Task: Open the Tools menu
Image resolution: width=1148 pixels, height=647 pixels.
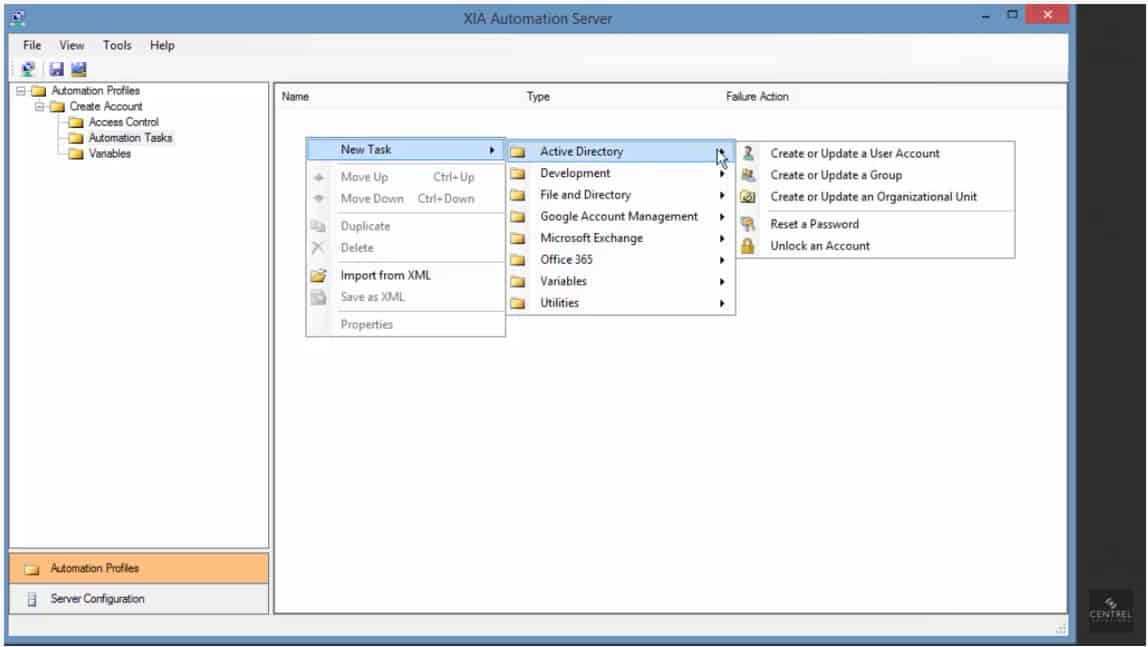Action: [117, 45]
